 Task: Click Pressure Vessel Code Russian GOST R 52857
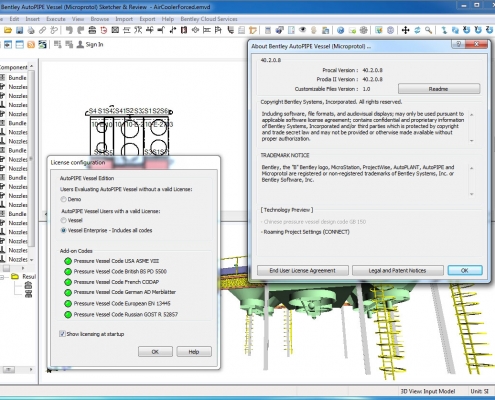click(x=126, y=314)
